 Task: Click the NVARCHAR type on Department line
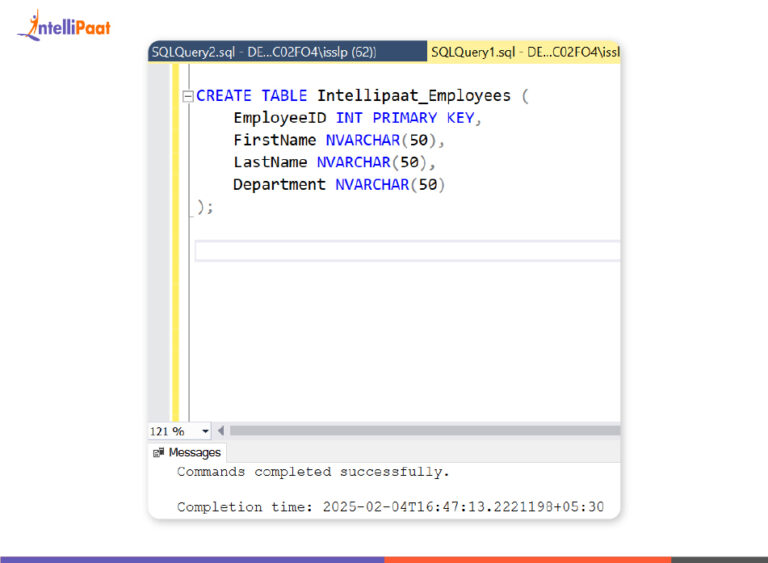click(372, 185)
